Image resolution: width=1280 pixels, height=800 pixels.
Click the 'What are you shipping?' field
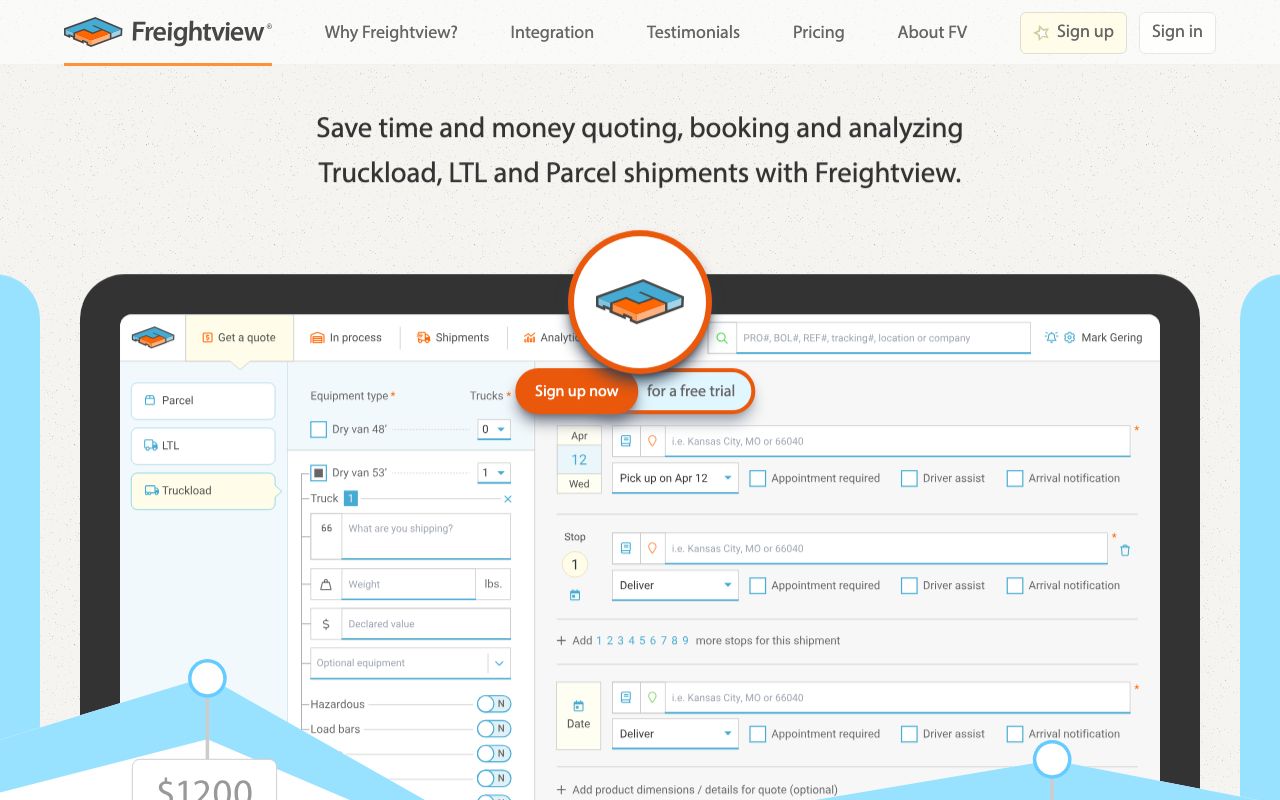(x=426, y=536)
